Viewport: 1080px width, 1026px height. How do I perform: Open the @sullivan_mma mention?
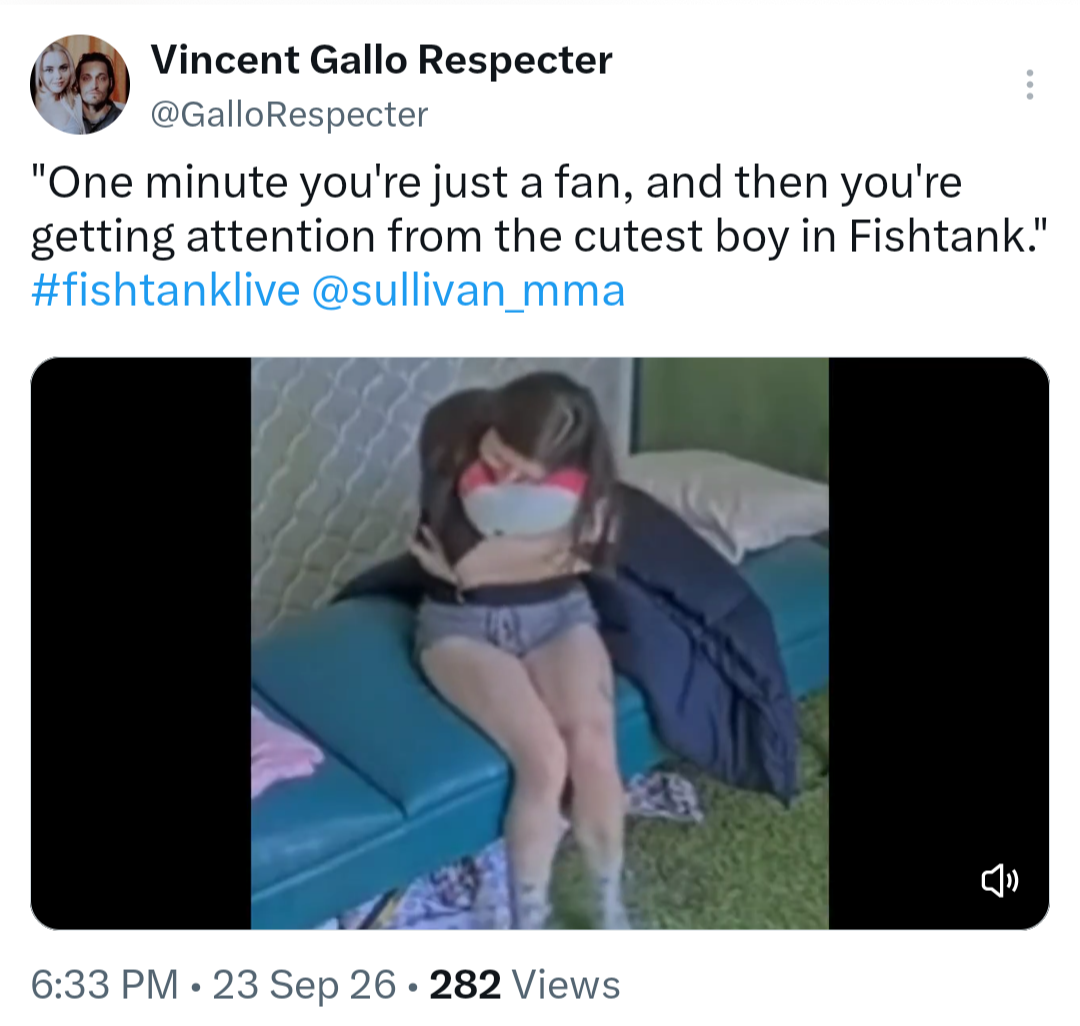[468, 290]
